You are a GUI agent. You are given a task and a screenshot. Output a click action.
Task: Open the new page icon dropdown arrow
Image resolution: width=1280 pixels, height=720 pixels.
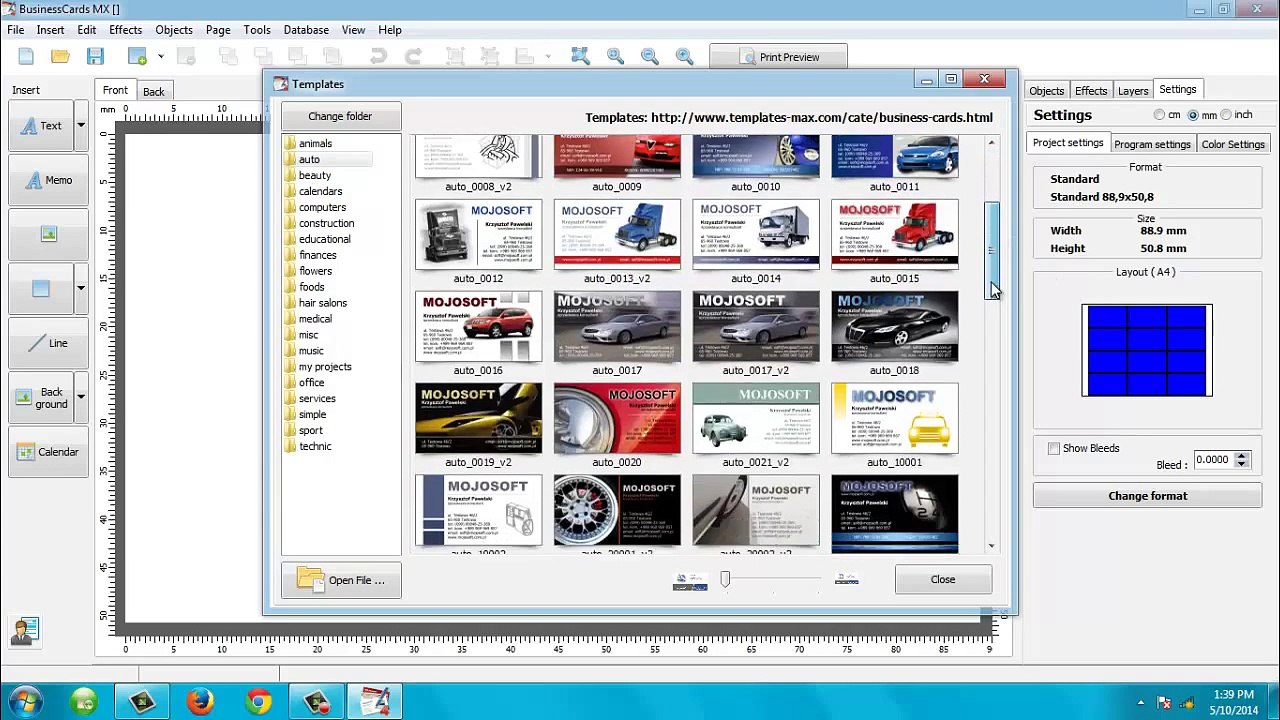160,57
